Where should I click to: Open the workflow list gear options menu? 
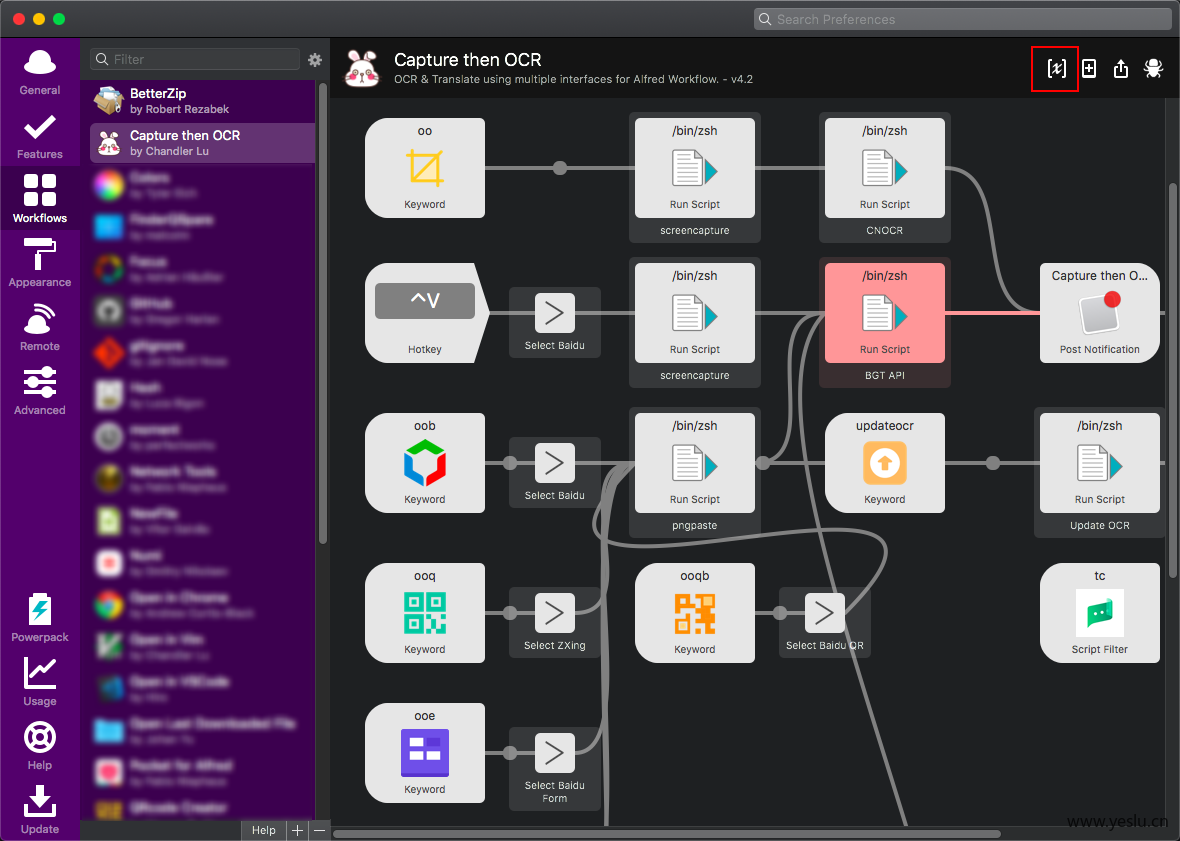click(315, 60)
